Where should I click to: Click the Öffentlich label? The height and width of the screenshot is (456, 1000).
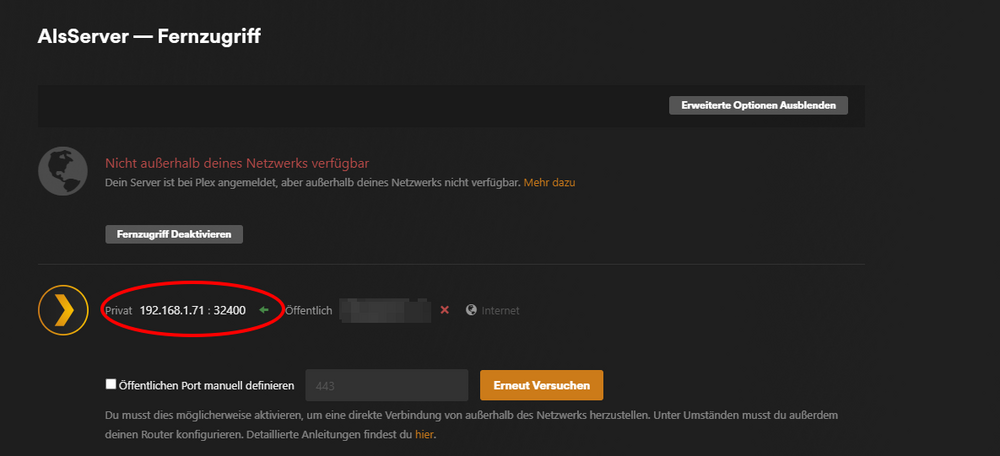309,311
